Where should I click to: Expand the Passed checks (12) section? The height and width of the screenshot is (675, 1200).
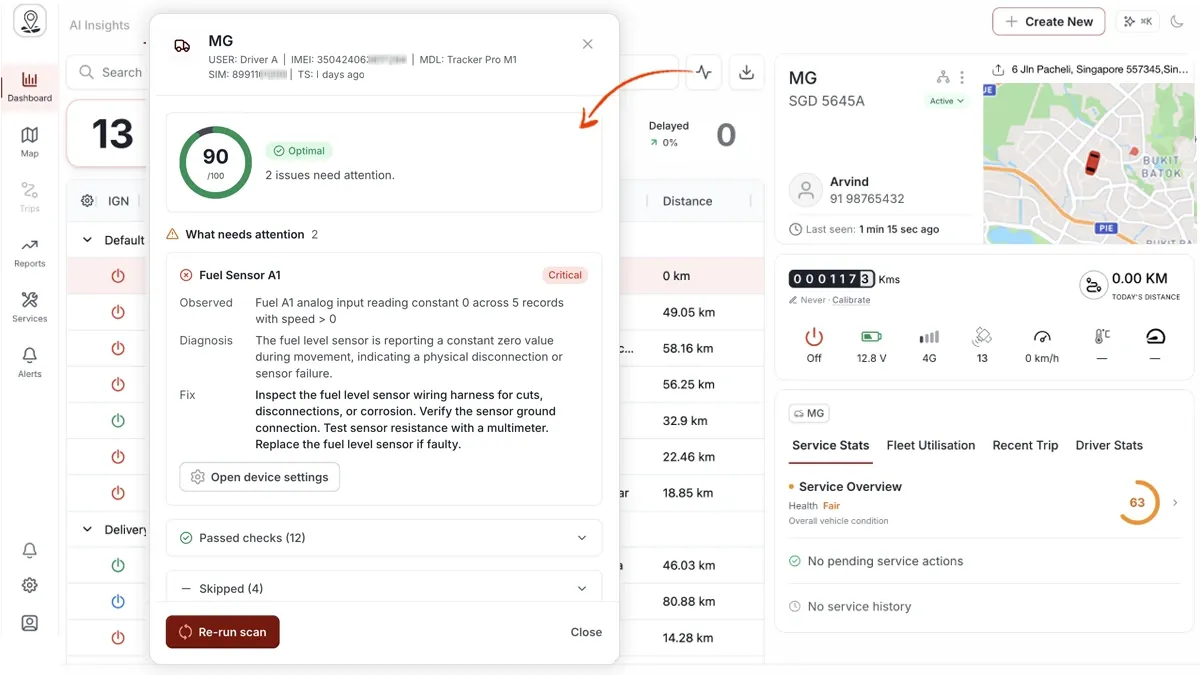[384, 538]
